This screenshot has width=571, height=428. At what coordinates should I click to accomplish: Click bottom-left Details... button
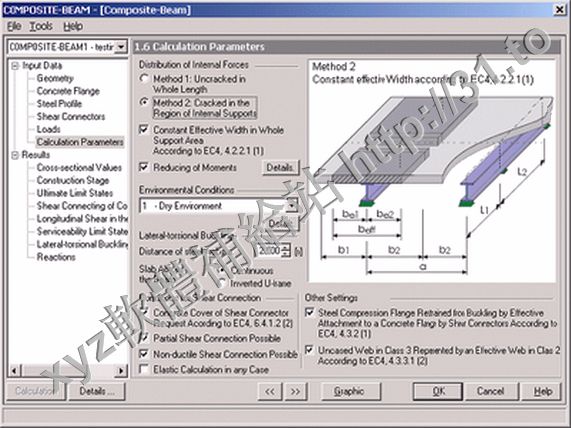[x=97, y=391]
